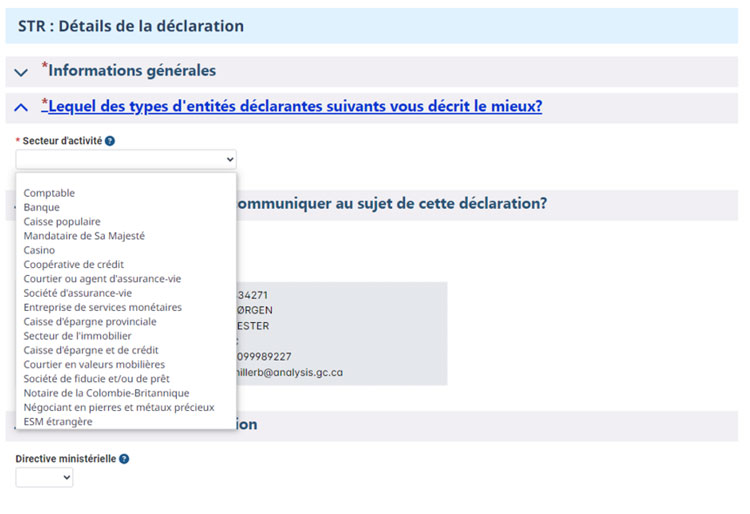The height and width of the screenshot is (514, 750).
Task: Expand Informations générales section
Action: (21, 72)
